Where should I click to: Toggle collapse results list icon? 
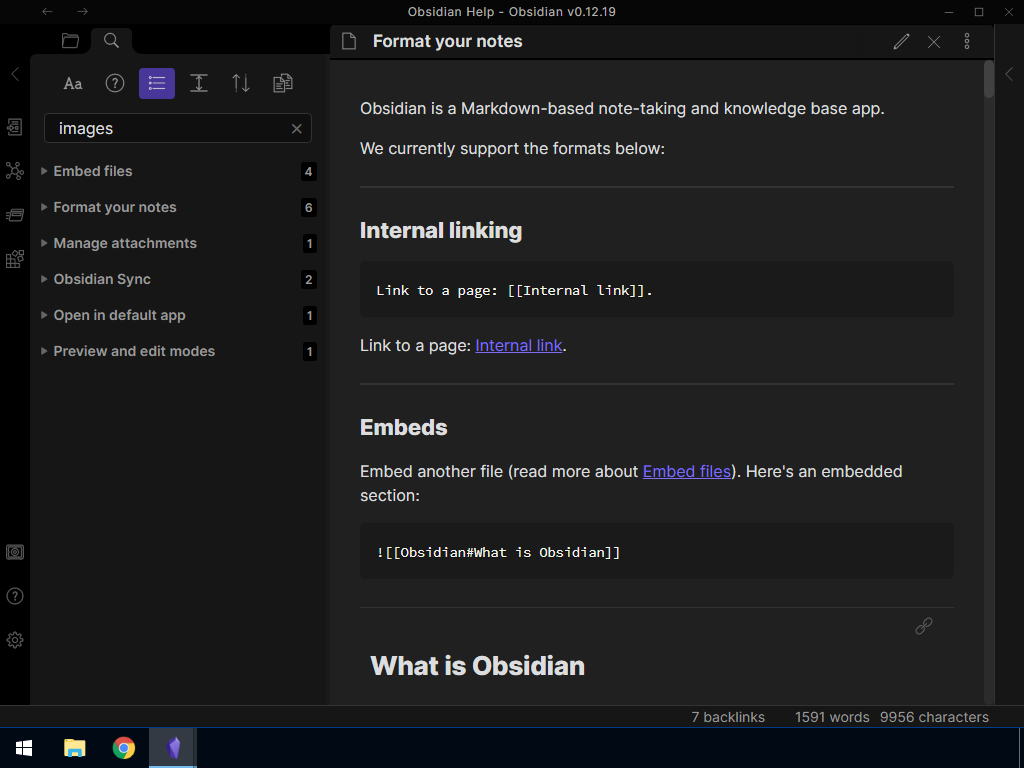[157, 84]
